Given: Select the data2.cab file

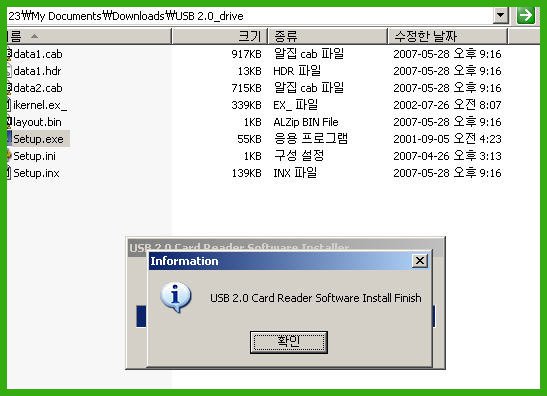Looking at the screenshot, I should coord(38,88).
